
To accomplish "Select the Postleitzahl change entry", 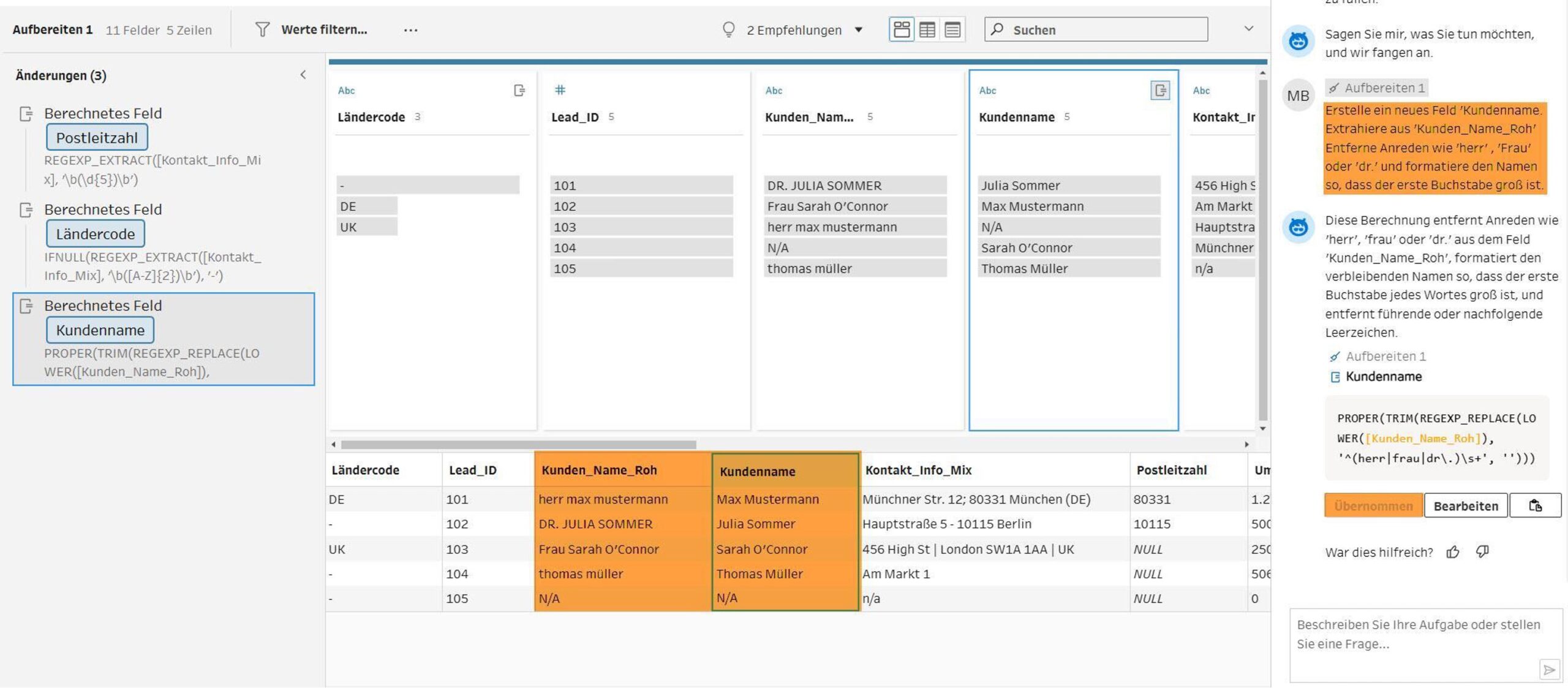I will point(97,138).
